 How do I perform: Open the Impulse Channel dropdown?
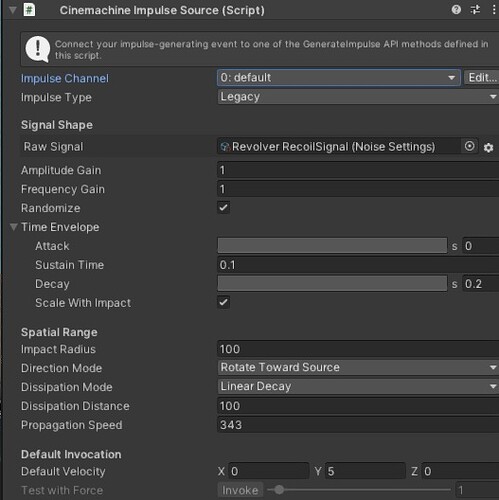pos(339,78)
